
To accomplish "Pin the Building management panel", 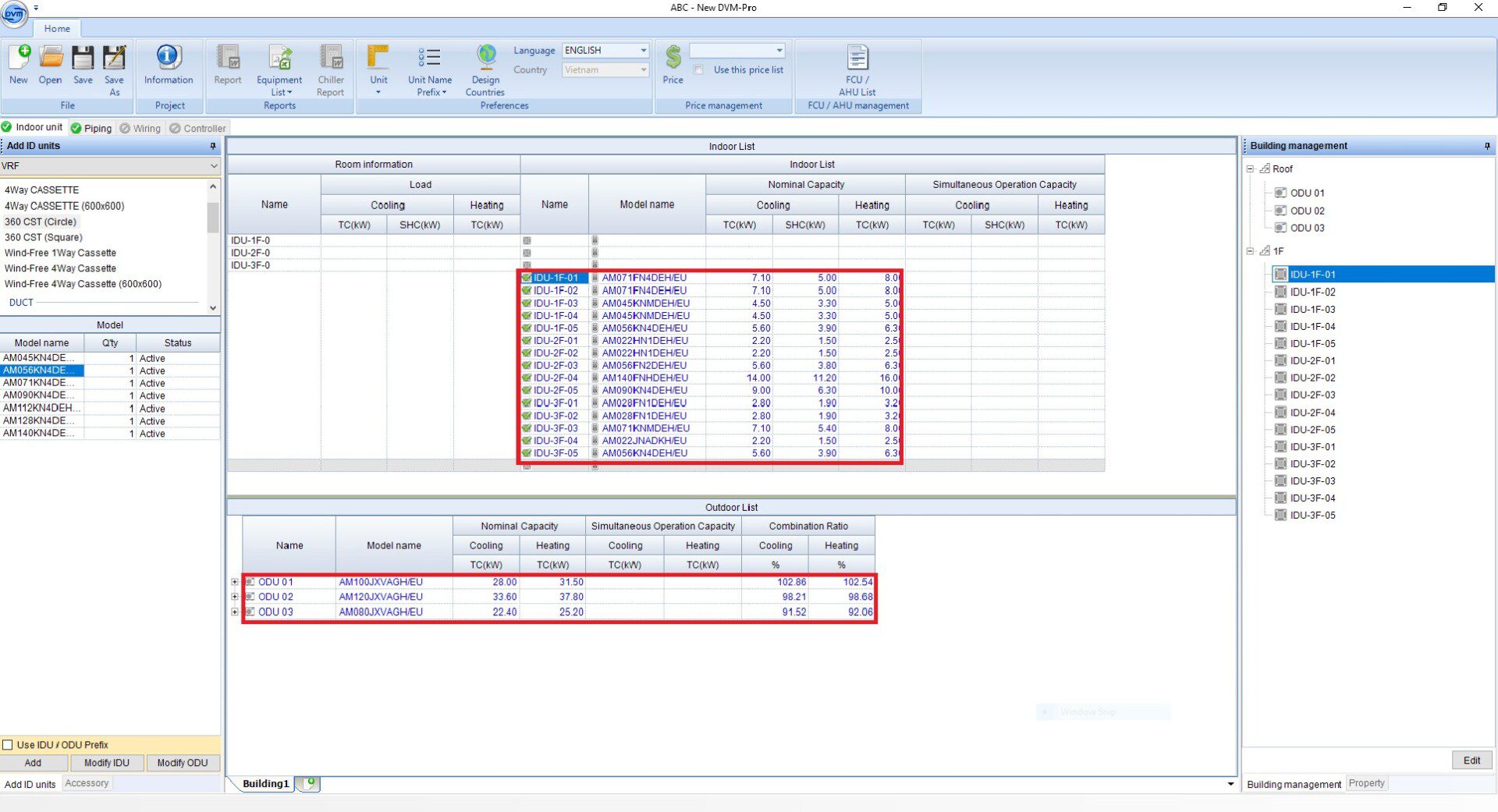I will [1487, 146].
